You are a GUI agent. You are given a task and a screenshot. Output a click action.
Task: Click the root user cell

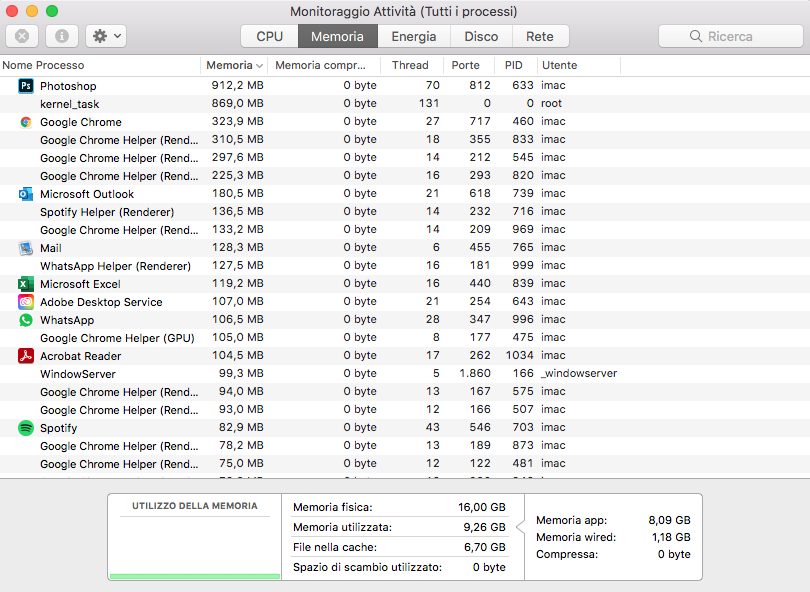click(551, 103)
